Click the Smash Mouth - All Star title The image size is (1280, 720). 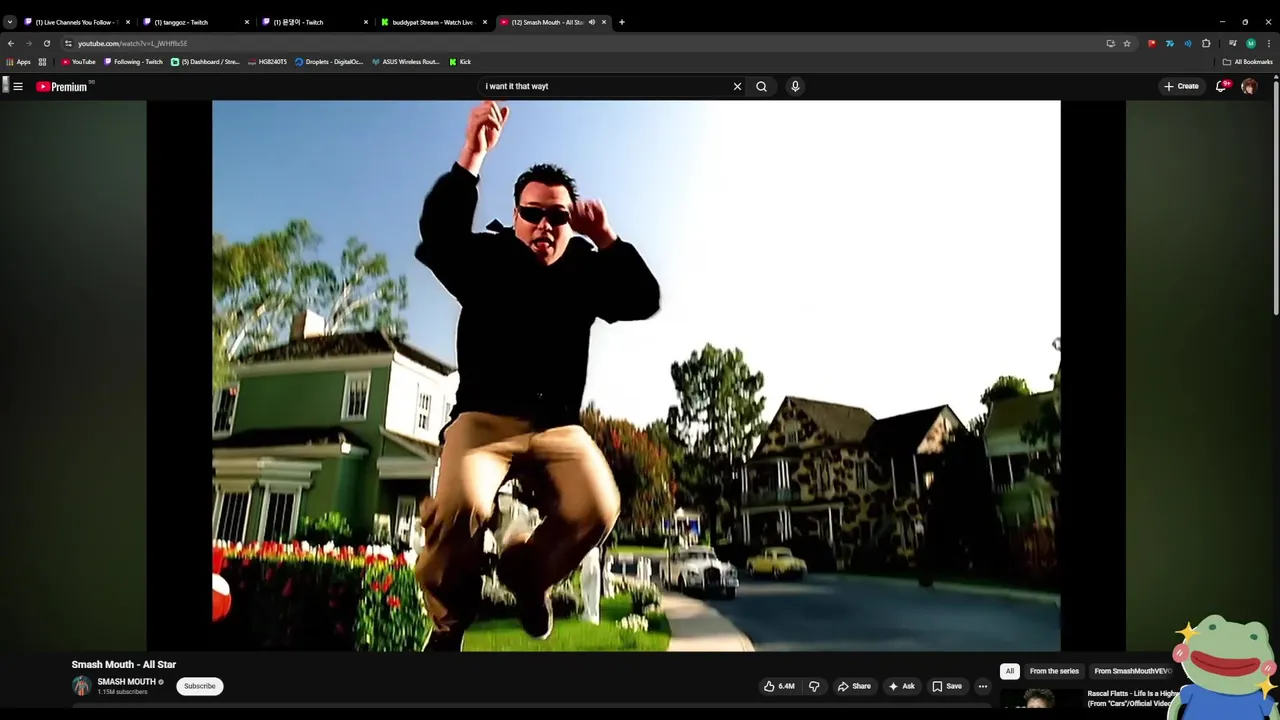tap(124, 664)
